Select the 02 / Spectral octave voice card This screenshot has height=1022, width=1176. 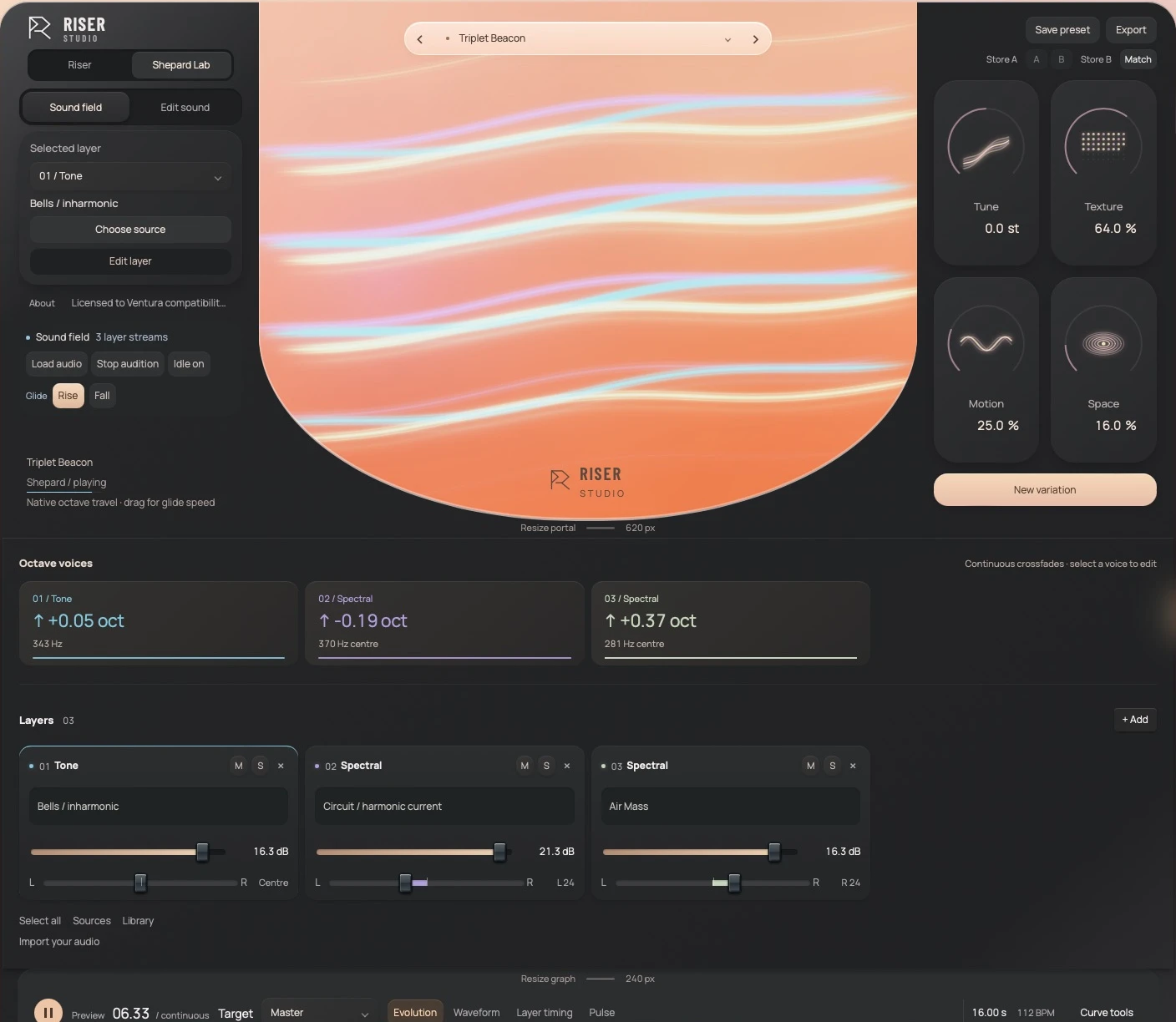(444, 624)
